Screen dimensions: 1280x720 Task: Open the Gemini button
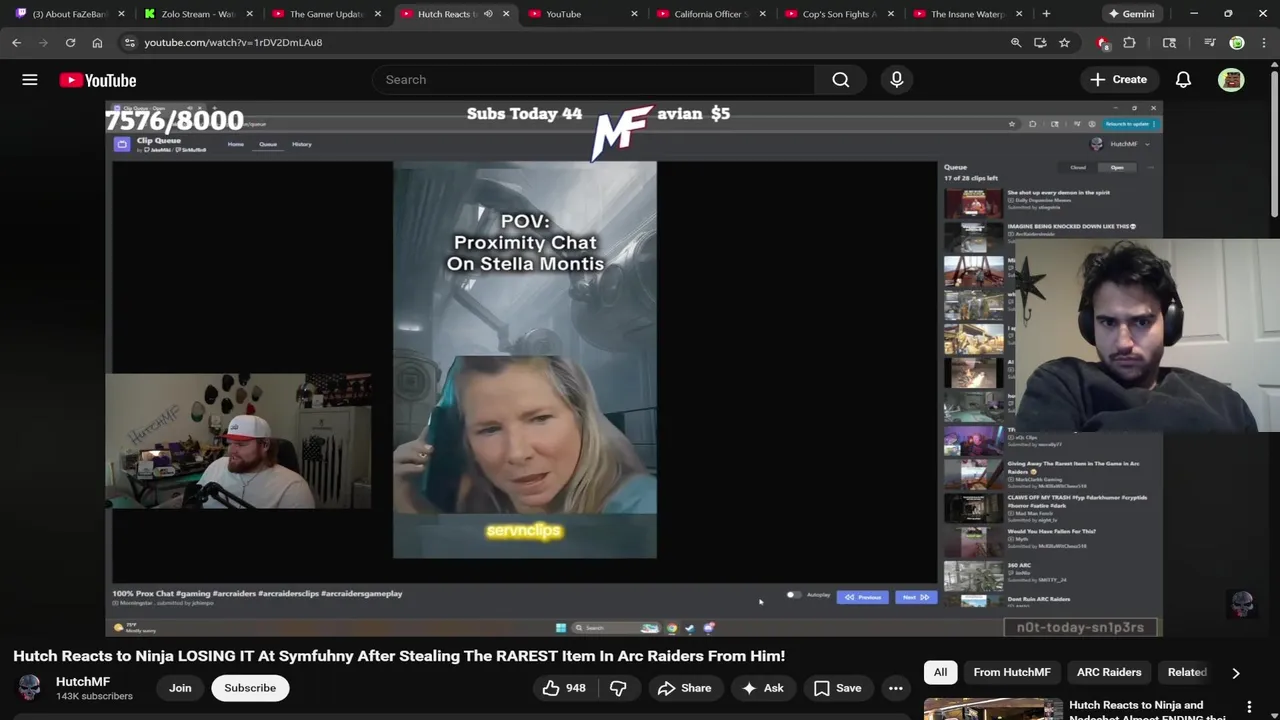pos(1131,14)
